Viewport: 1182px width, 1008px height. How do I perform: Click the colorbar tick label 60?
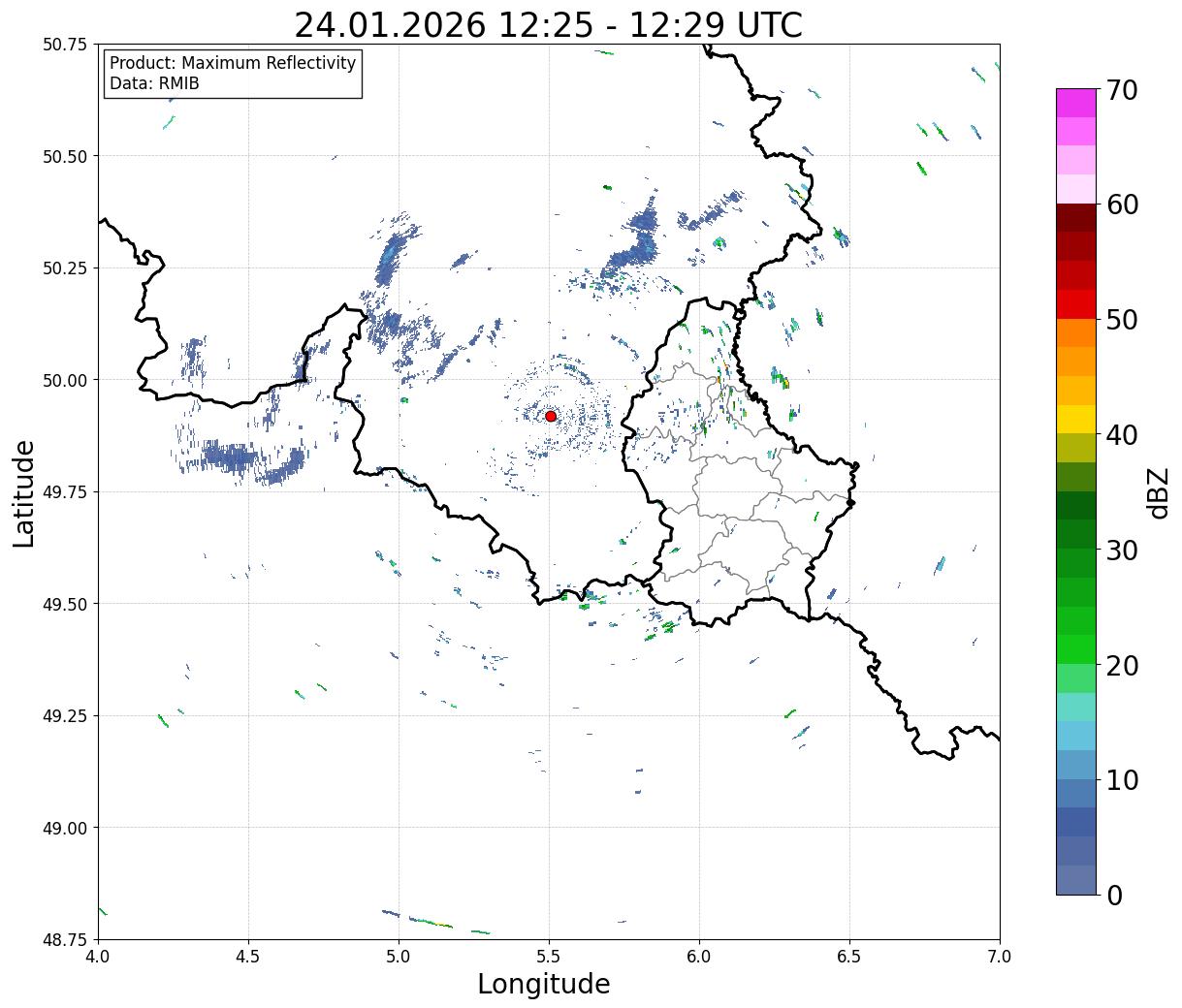pyautogui.click(x=1121, y=205)
